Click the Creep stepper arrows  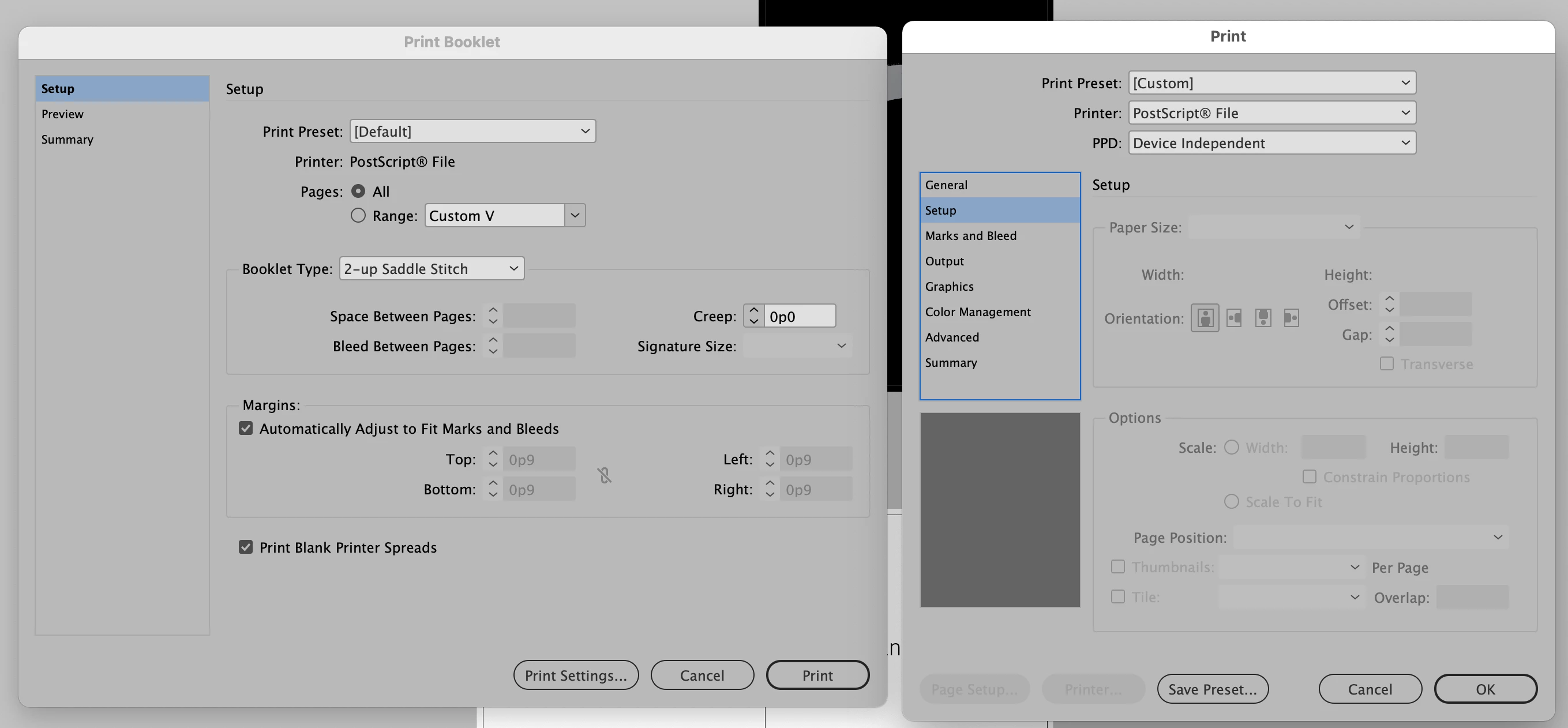pos(753,316)
